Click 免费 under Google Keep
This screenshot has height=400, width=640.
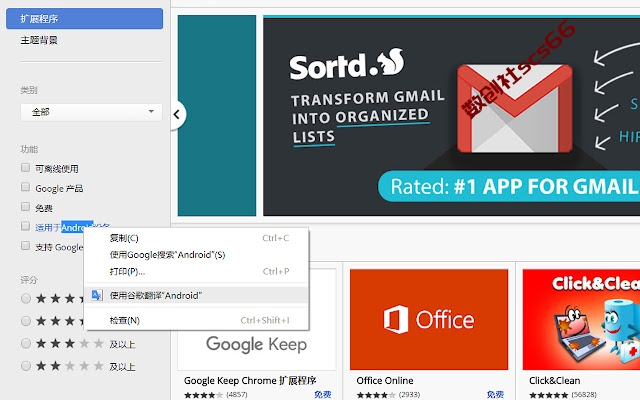point(322,394)
